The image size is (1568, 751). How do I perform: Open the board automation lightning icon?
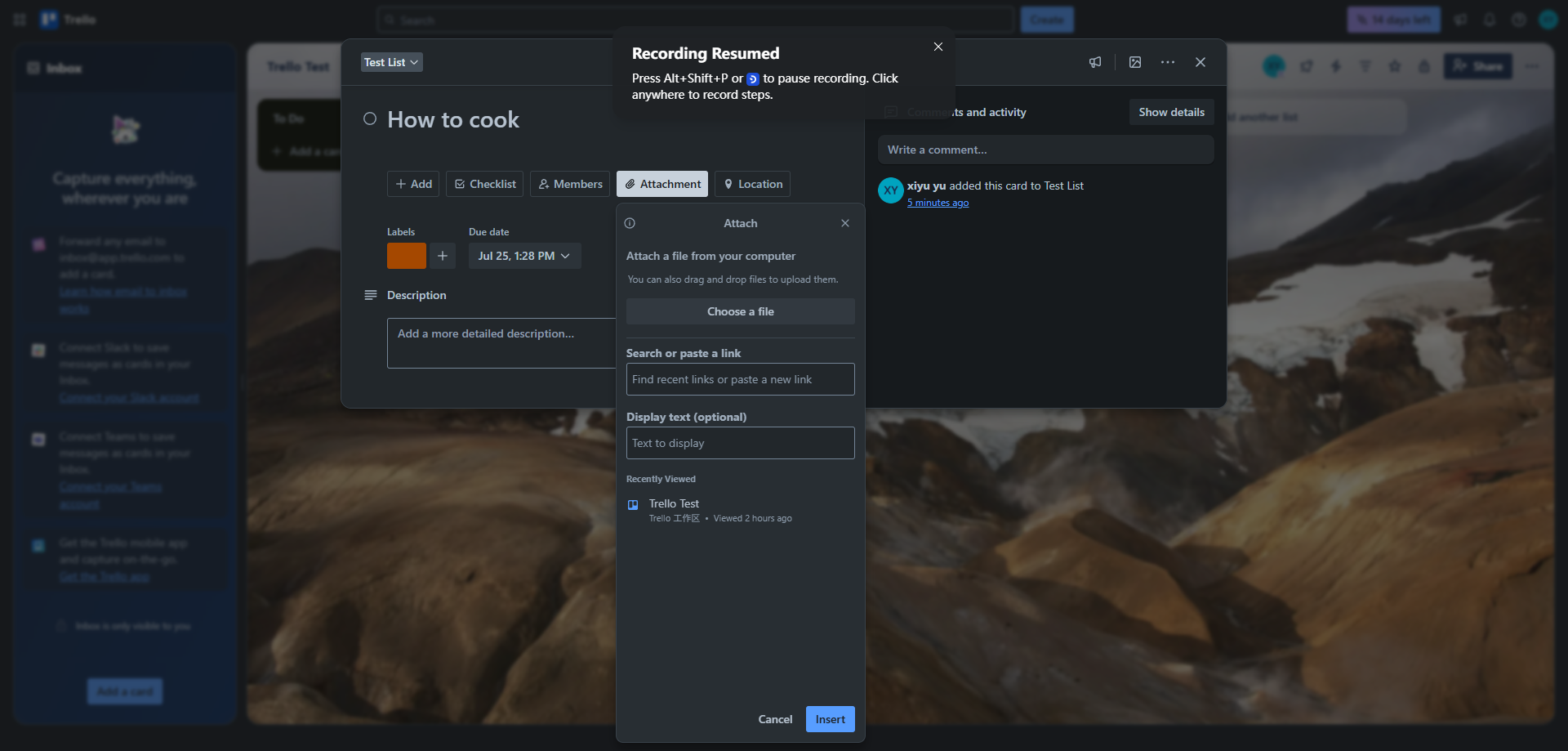click(1336, 66)
